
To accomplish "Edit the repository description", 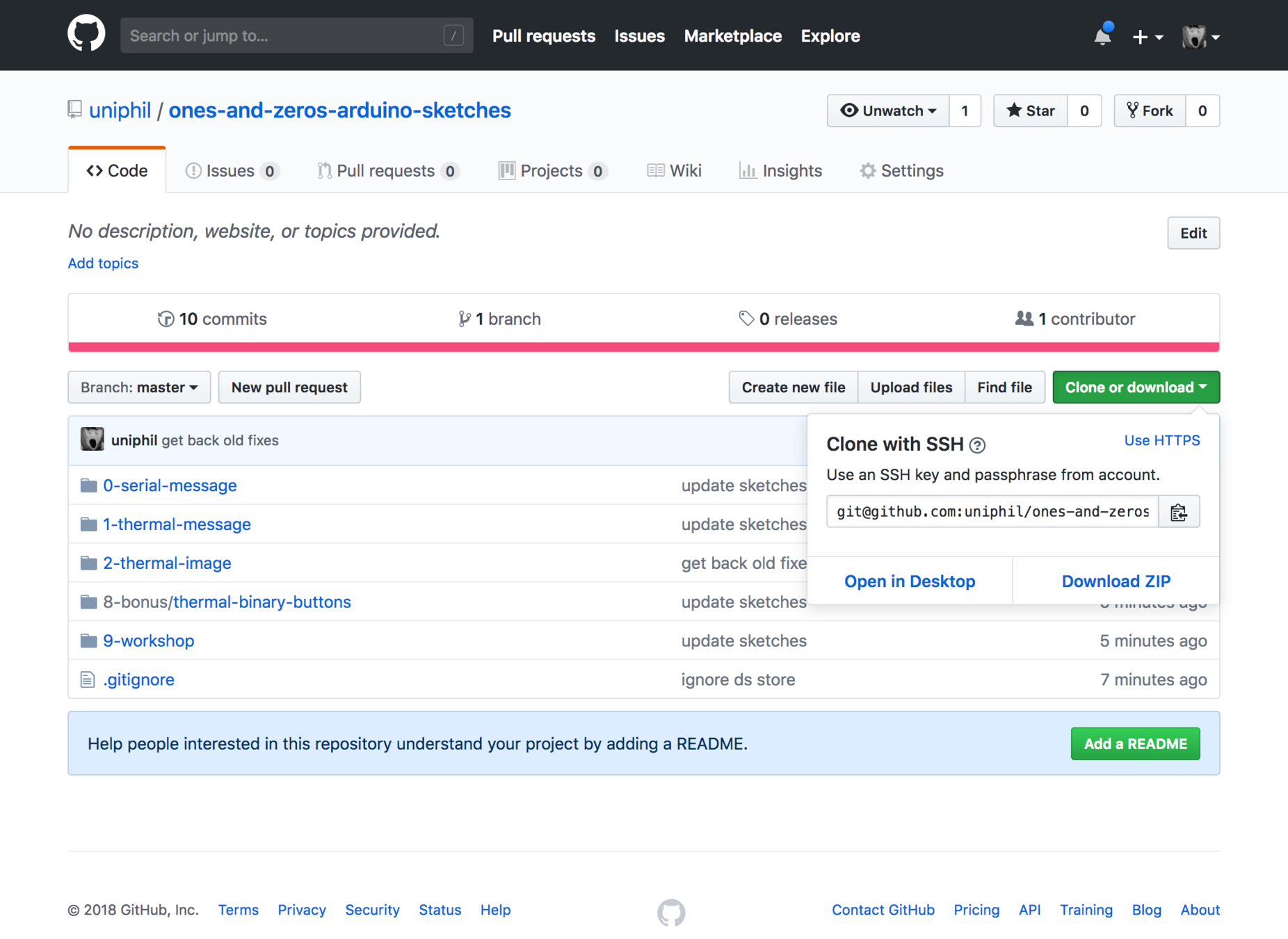I will [1193, 233].
